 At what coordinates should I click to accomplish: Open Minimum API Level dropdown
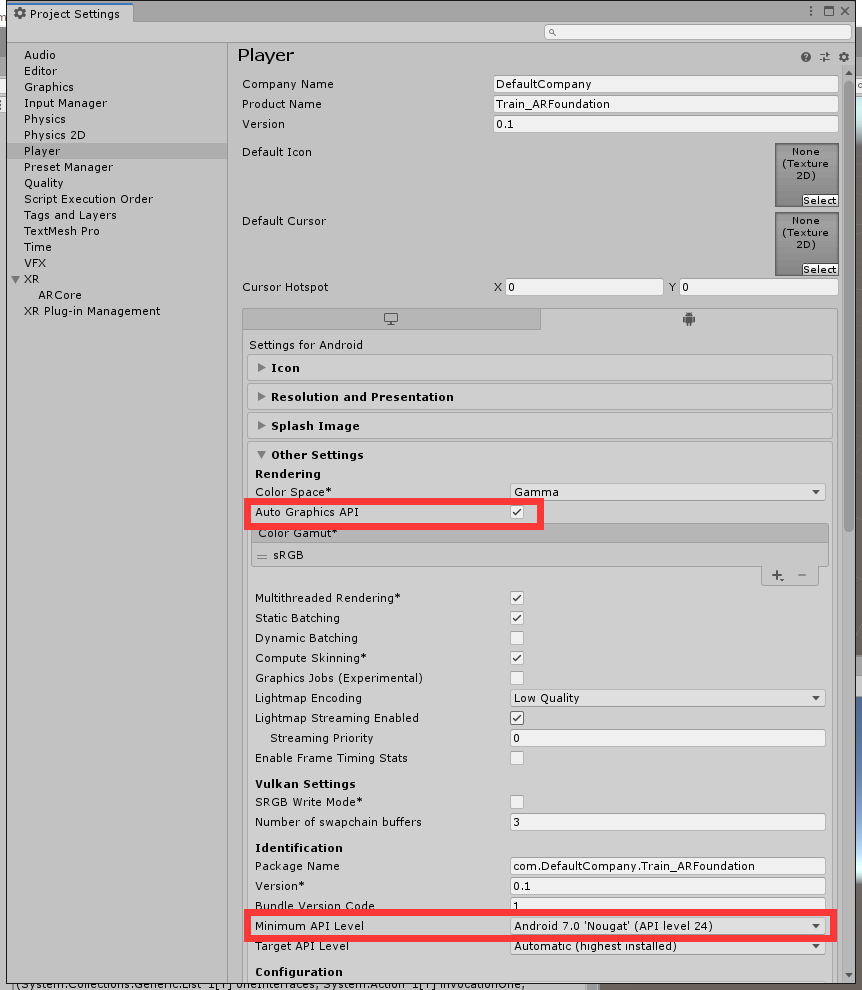coord(667,926)
